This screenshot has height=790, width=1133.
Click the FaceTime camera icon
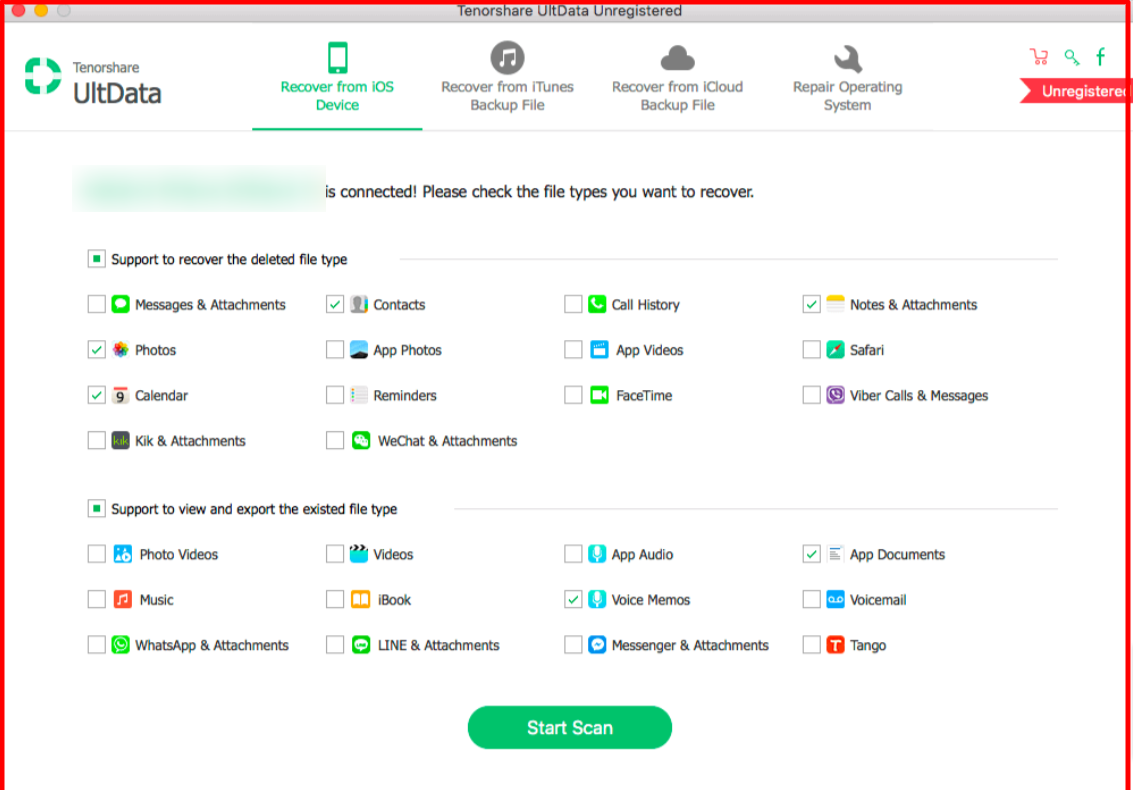click(599, 395)
